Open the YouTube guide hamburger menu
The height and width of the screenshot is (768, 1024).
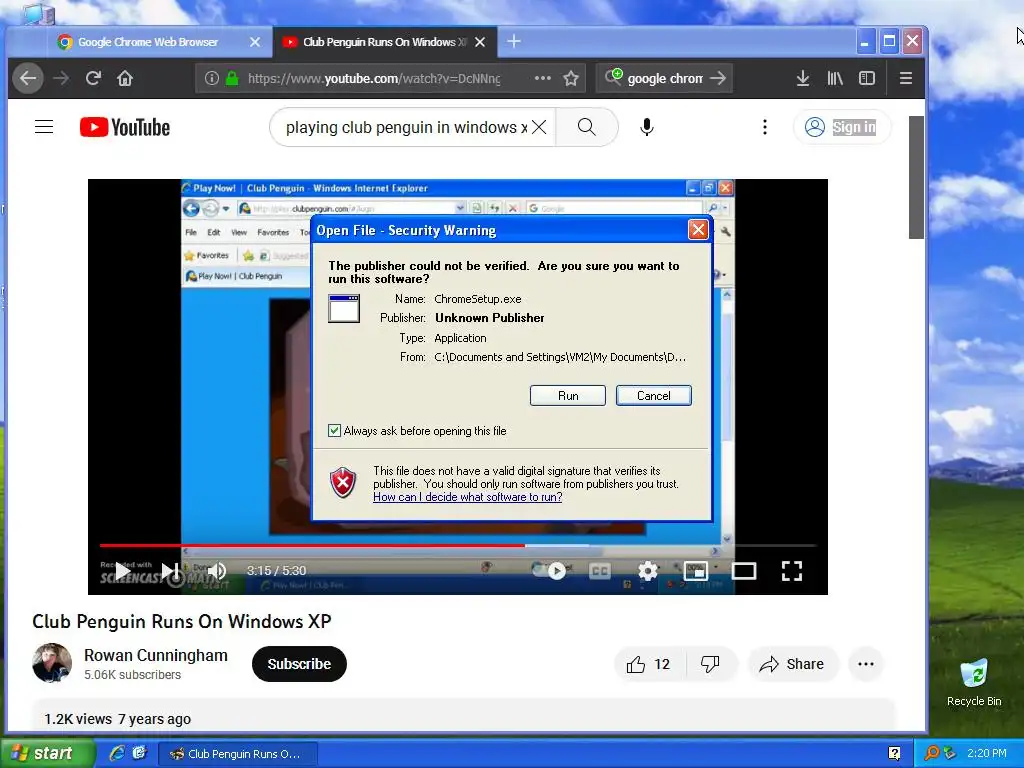point(44,127)
